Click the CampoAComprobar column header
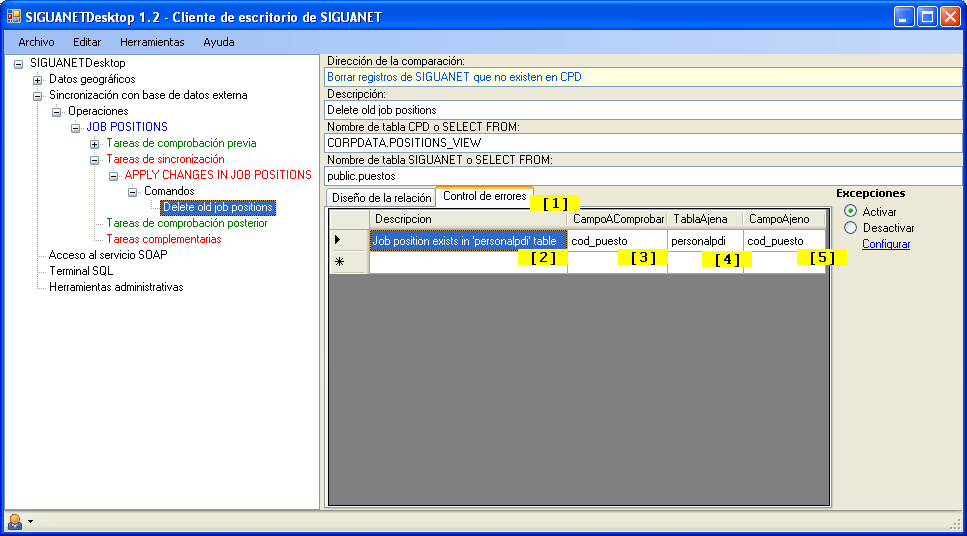This screenshot has width=967, height=536. coord(617,219)
